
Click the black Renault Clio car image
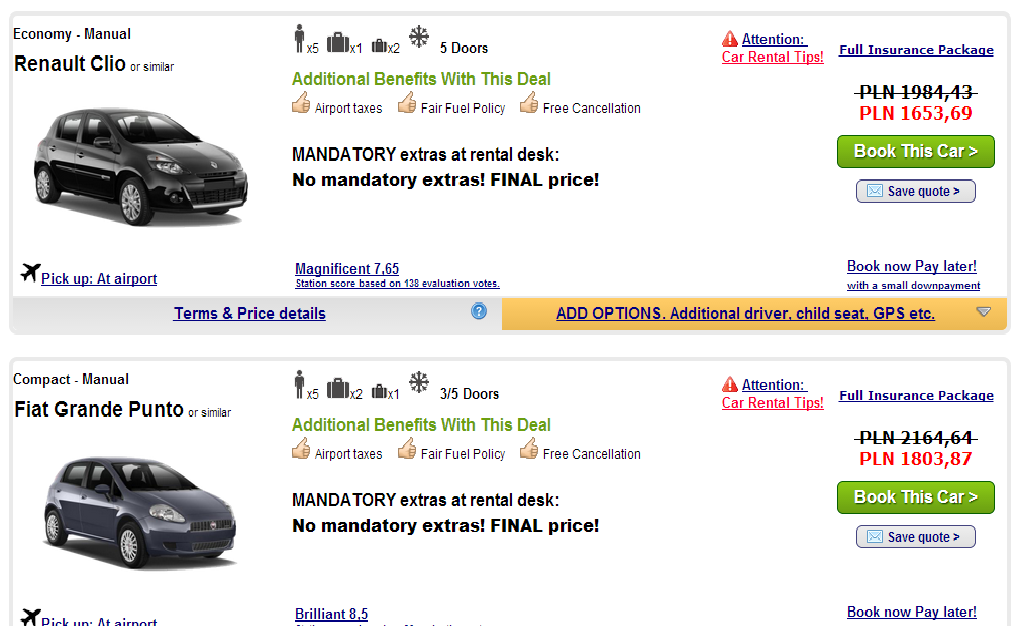tap(141, 167)
